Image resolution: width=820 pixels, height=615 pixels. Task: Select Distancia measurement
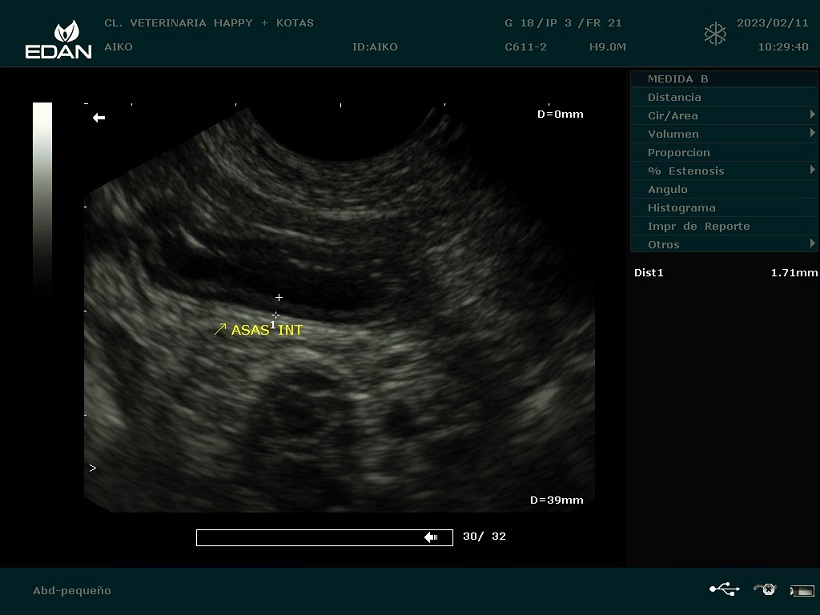pyautogui.click(x=724, y=97)
